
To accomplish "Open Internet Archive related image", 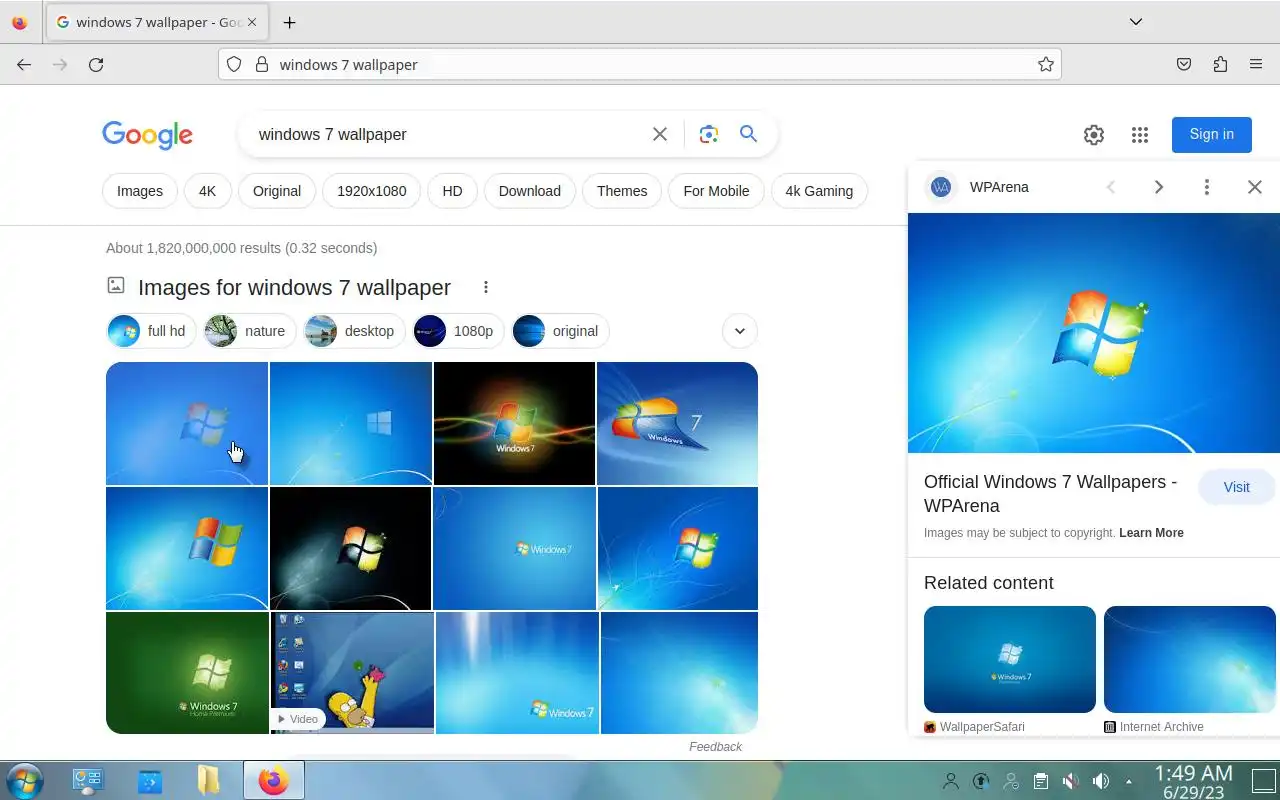I will (x=1190, y=659).
